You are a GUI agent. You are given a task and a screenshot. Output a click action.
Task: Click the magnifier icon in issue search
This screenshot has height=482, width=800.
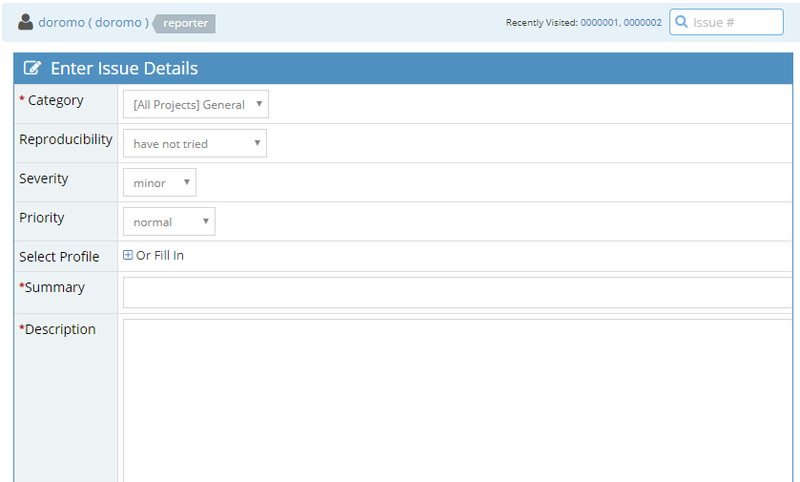click(x=681, y=22)
